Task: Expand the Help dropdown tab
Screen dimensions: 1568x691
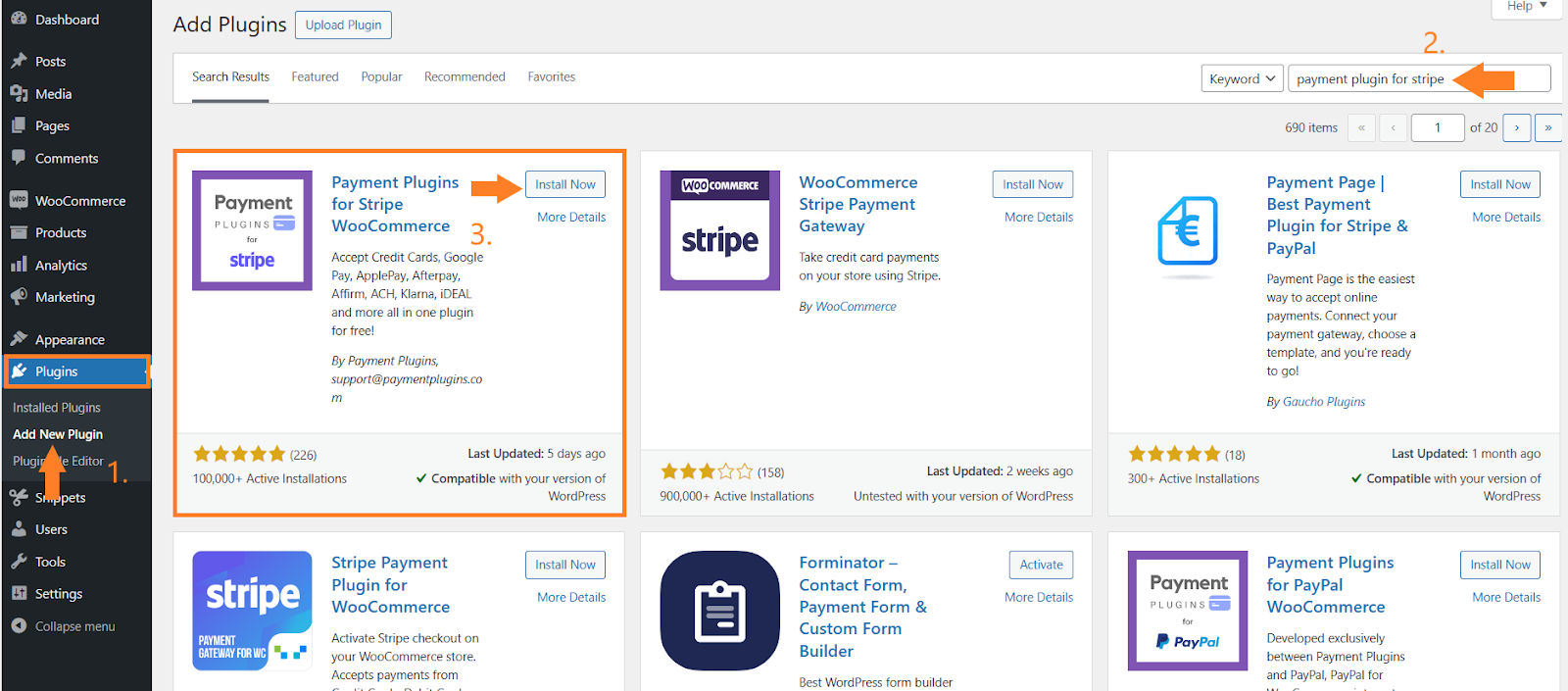Action: tap(1527, 7)
